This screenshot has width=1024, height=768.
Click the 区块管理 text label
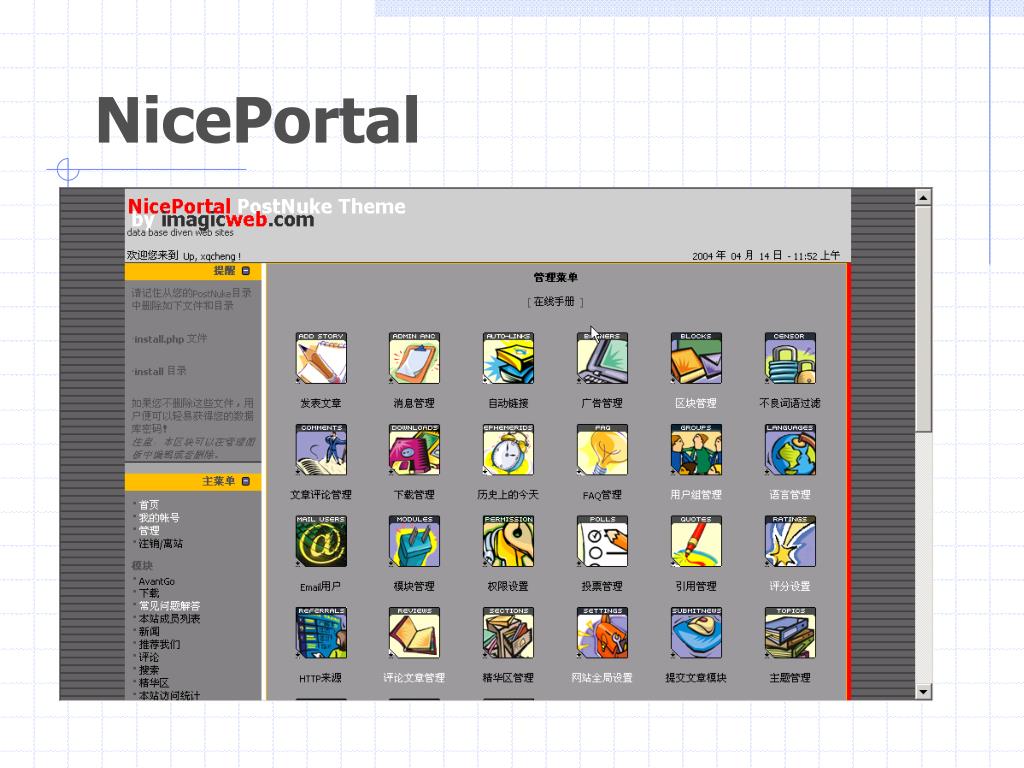pos(696,404)
